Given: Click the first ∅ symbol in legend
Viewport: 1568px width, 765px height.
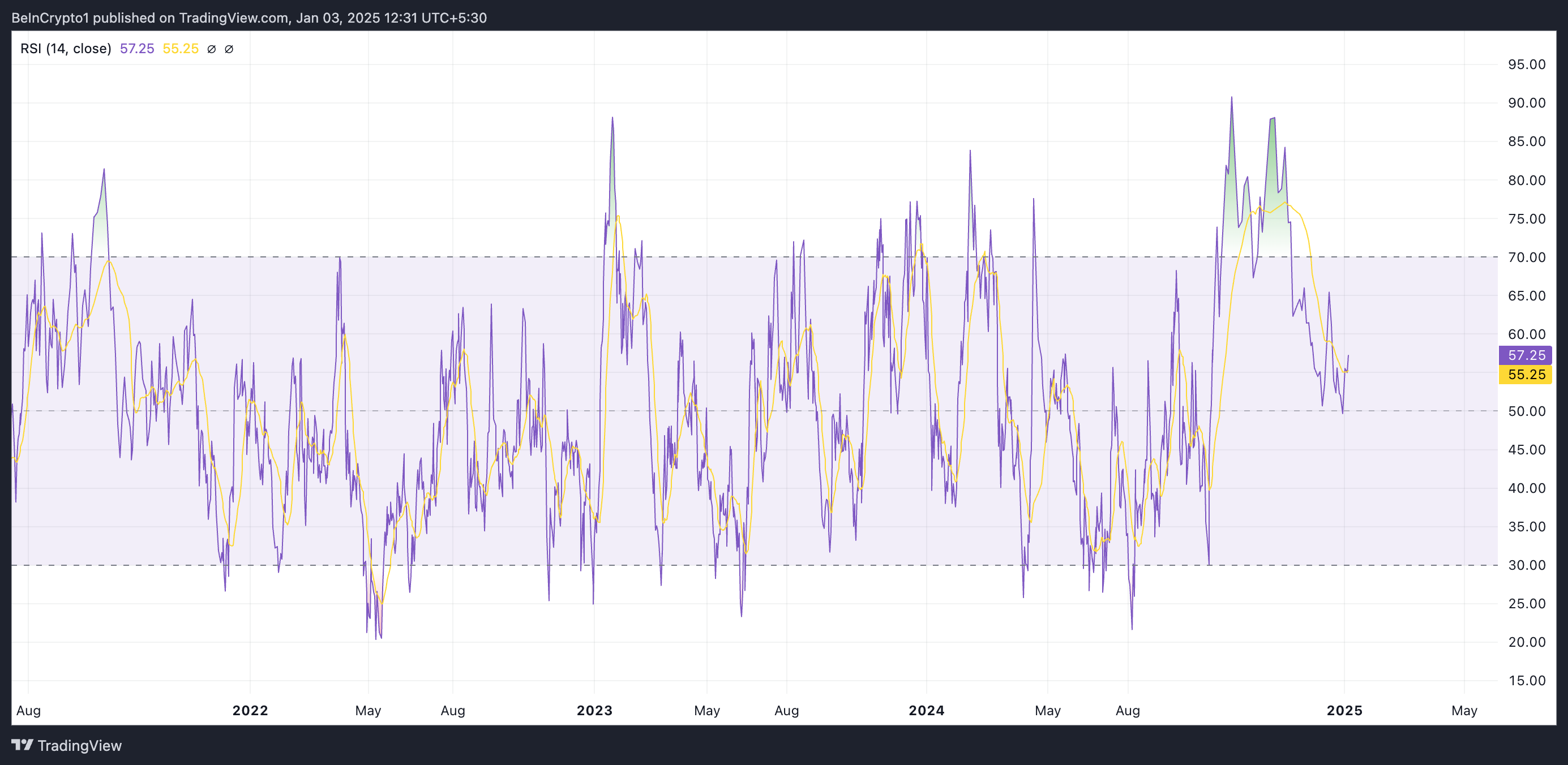Looking at the screenshot, I should click(211, 49).
